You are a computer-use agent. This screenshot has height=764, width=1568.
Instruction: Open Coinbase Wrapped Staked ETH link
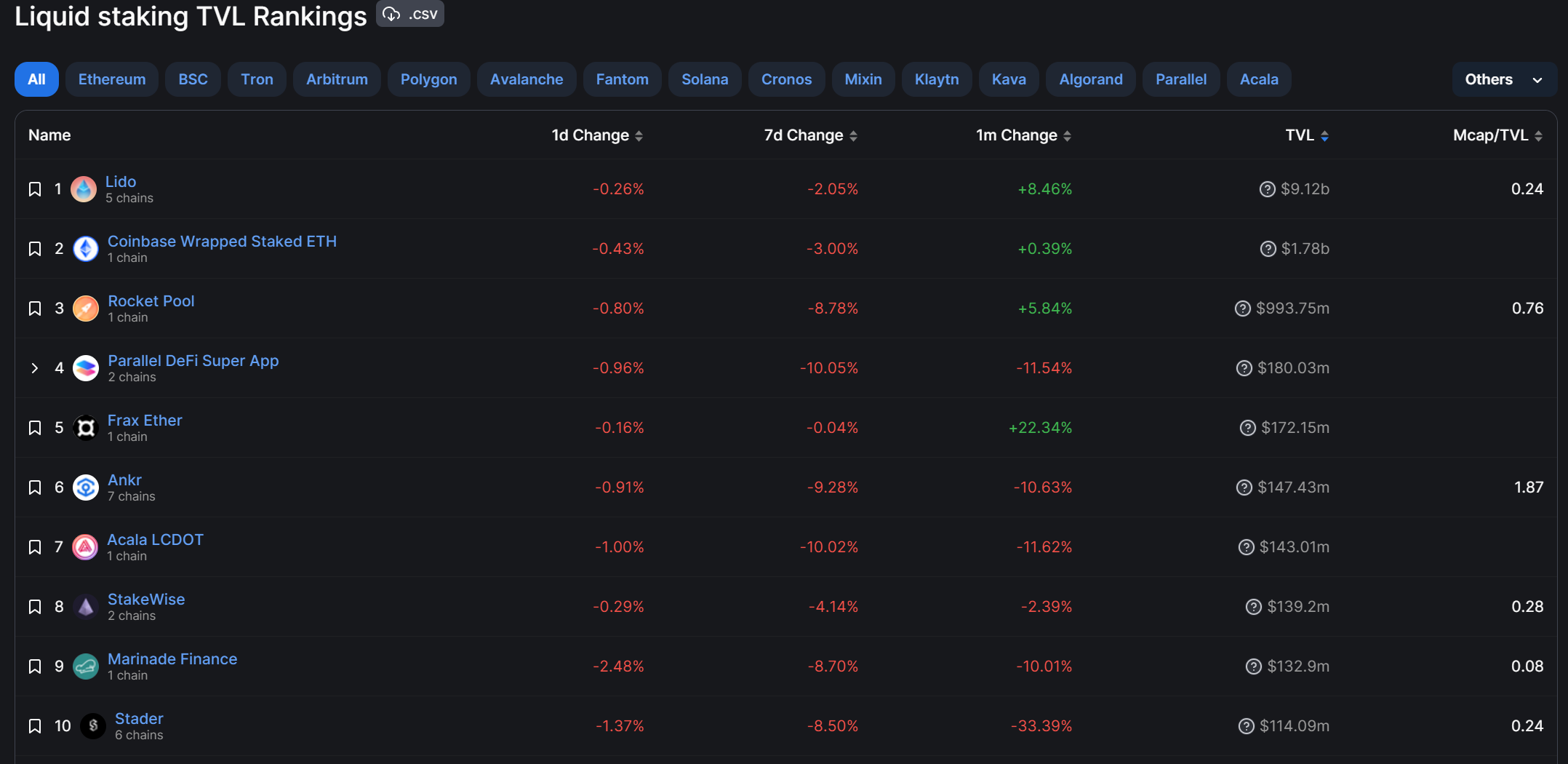pos(222,242)
